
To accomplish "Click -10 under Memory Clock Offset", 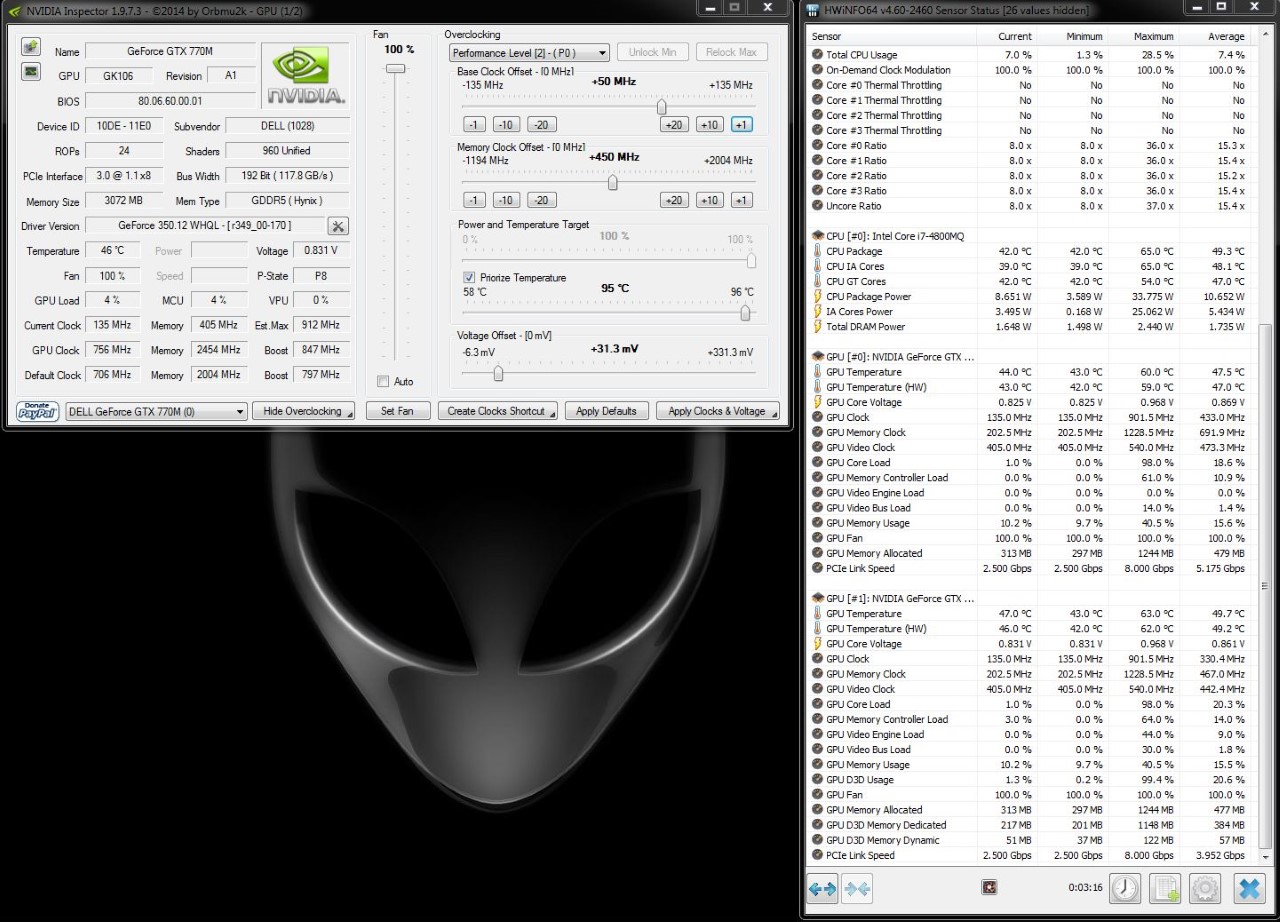I will (x=507, y=200).
